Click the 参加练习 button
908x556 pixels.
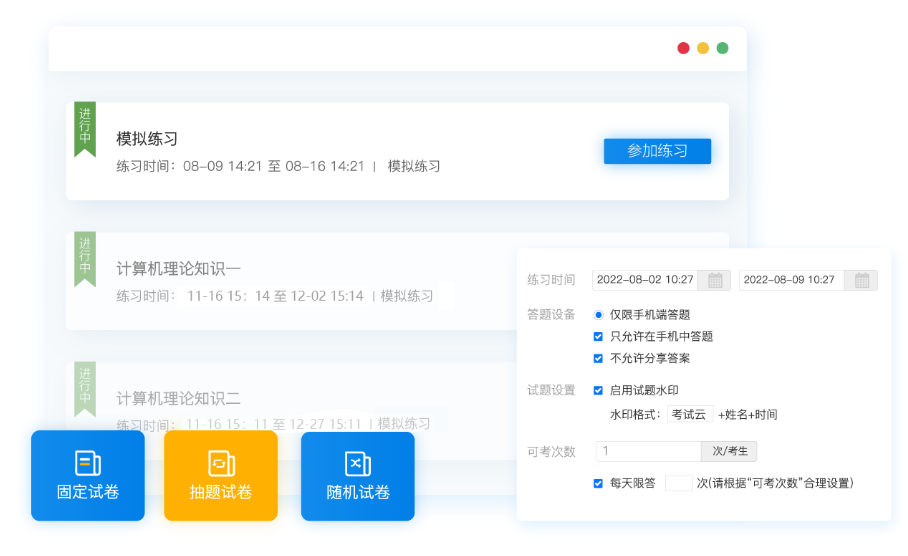(x=657, y=151)
